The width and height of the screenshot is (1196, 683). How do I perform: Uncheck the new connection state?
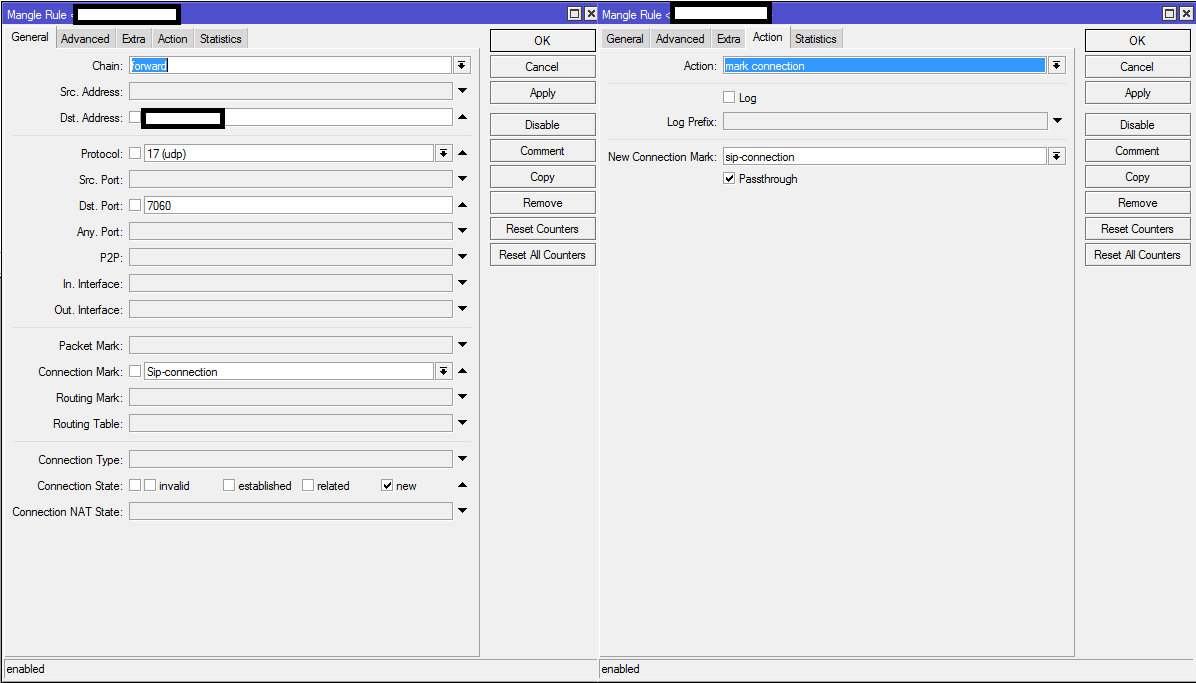click(387, 485)
